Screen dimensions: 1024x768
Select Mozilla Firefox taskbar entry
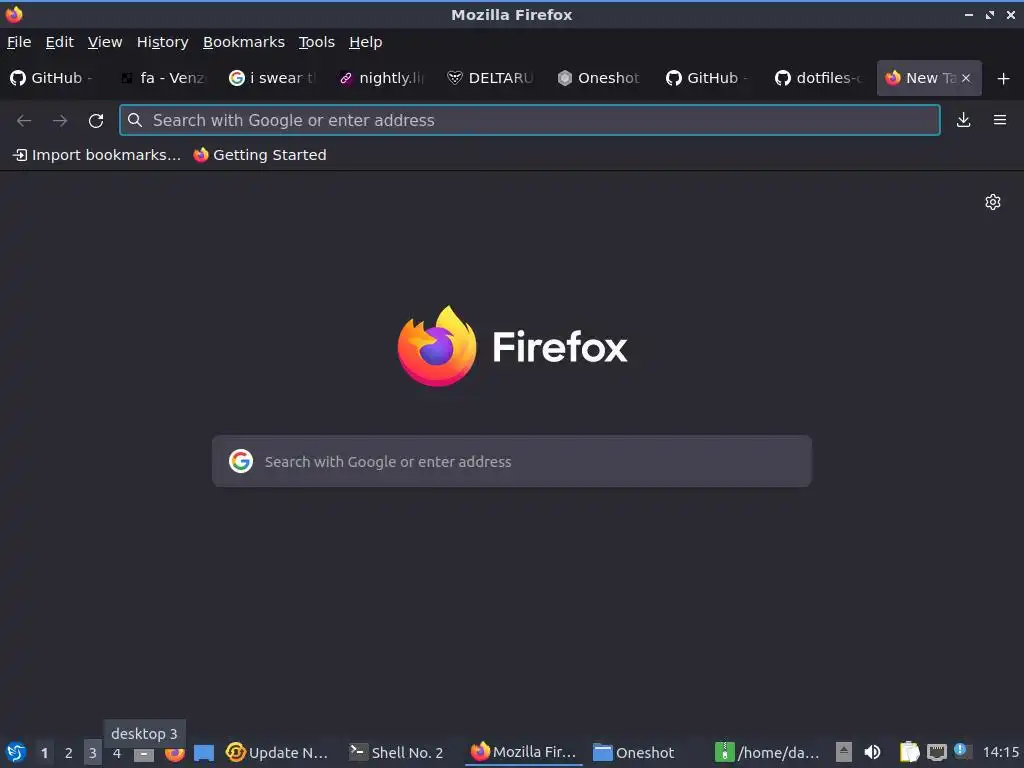[x=524, y=752]
